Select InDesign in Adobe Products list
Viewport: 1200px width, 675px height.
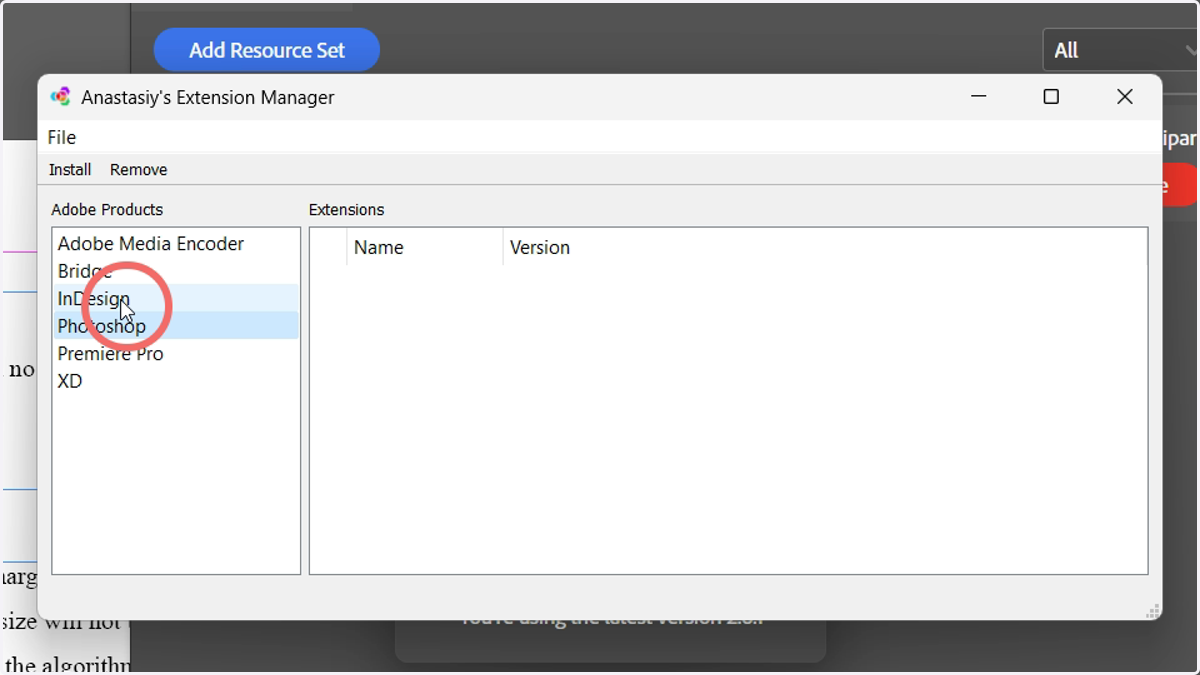[176, 298]
